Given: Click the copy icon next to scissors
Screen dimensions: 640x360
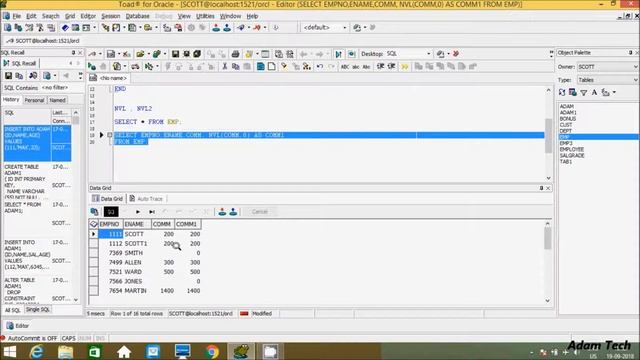Looking at the screenshot, I should (x=236, y=67).
